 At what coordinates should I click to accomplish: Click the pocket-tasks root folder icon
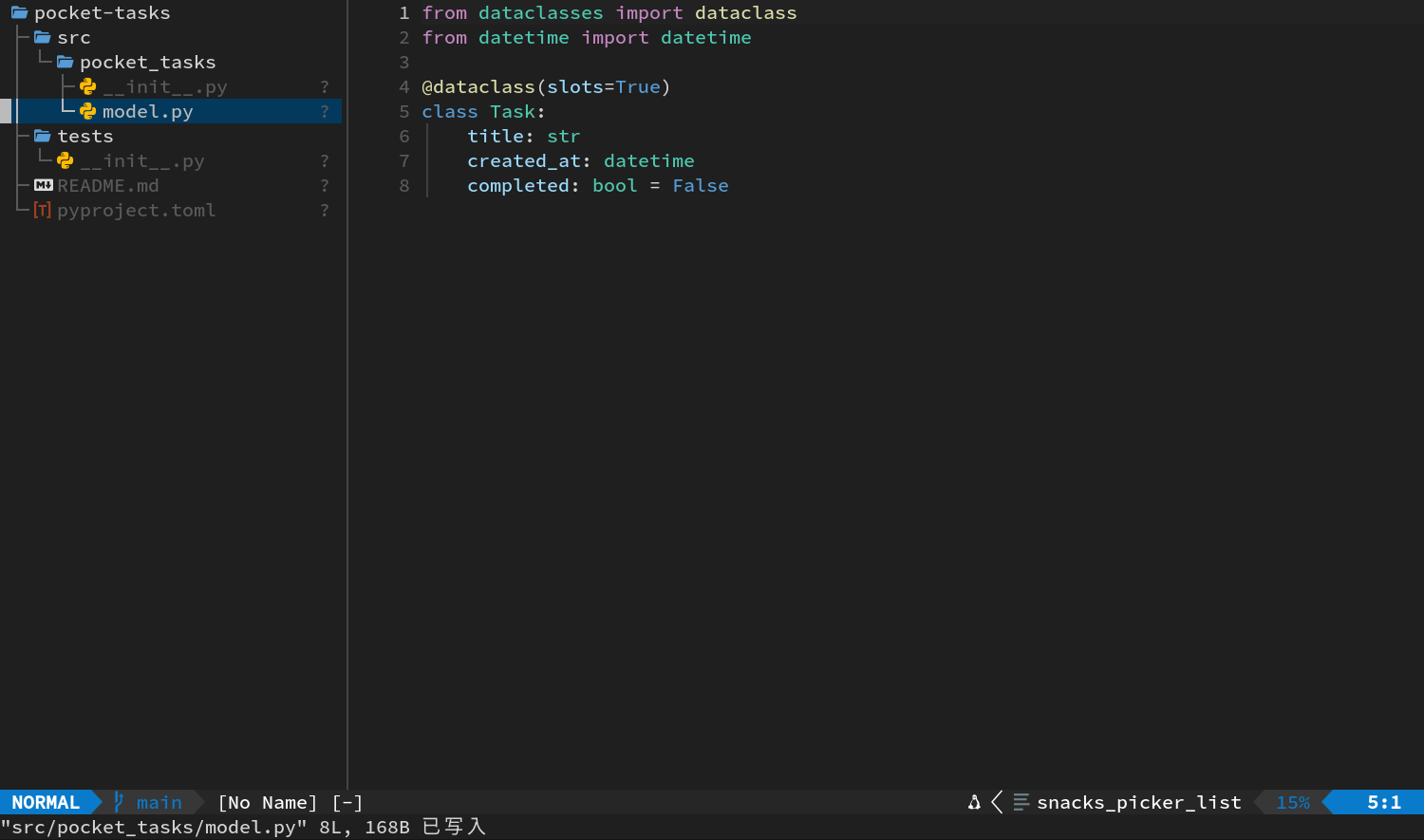19,13
